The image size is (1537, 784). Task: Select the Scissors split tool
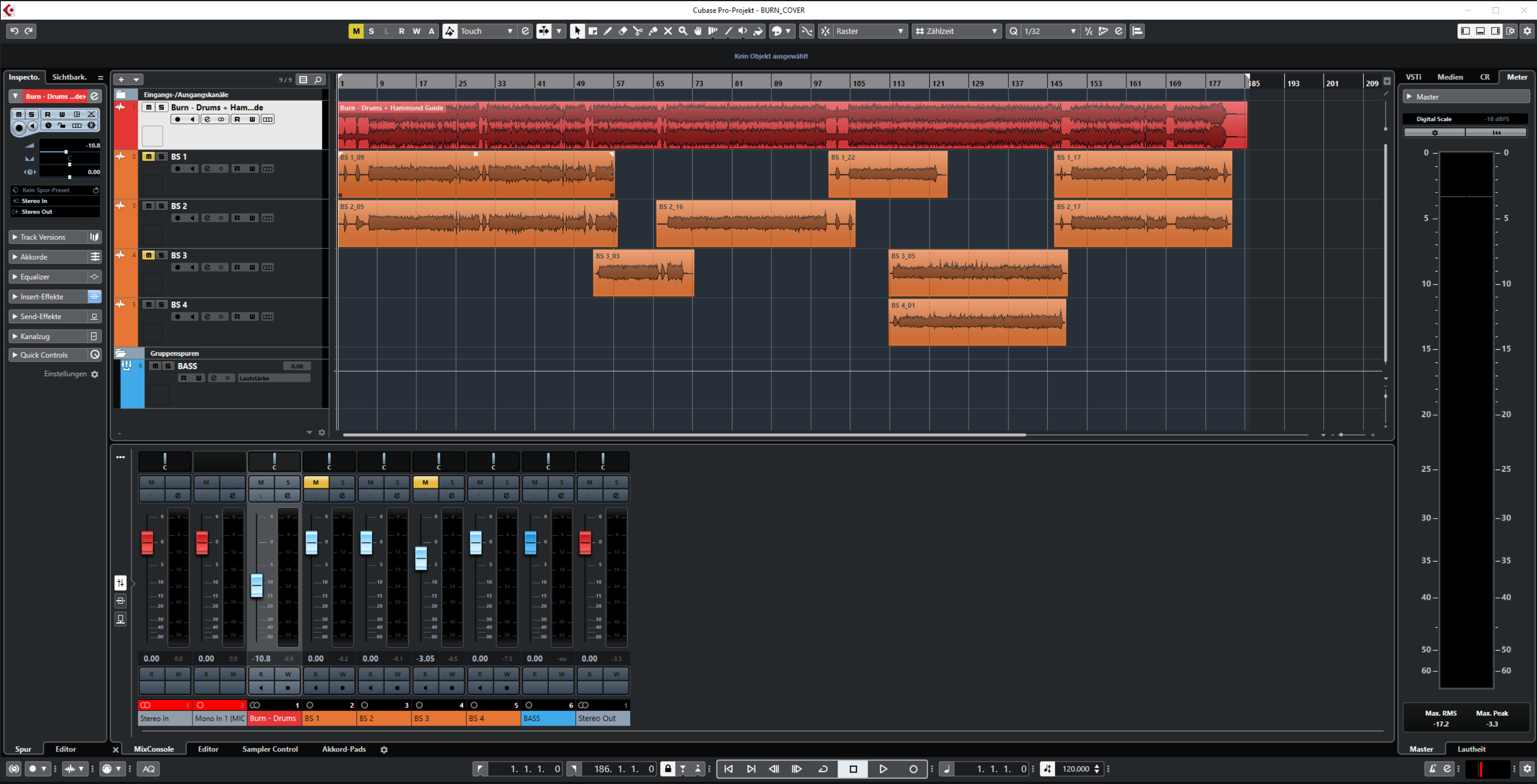click(x=638, y=31)
